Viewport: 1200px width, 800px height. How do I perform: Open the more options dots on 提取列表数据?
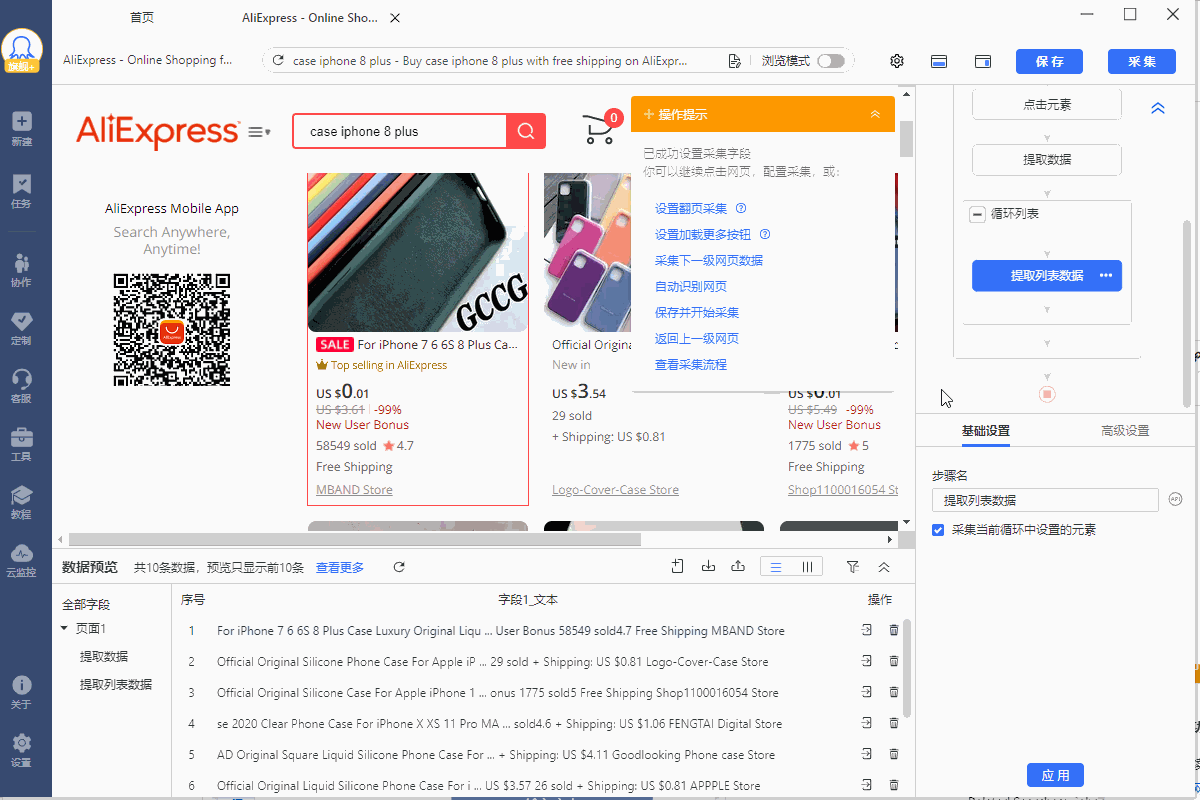click(x=1106, y=275)
